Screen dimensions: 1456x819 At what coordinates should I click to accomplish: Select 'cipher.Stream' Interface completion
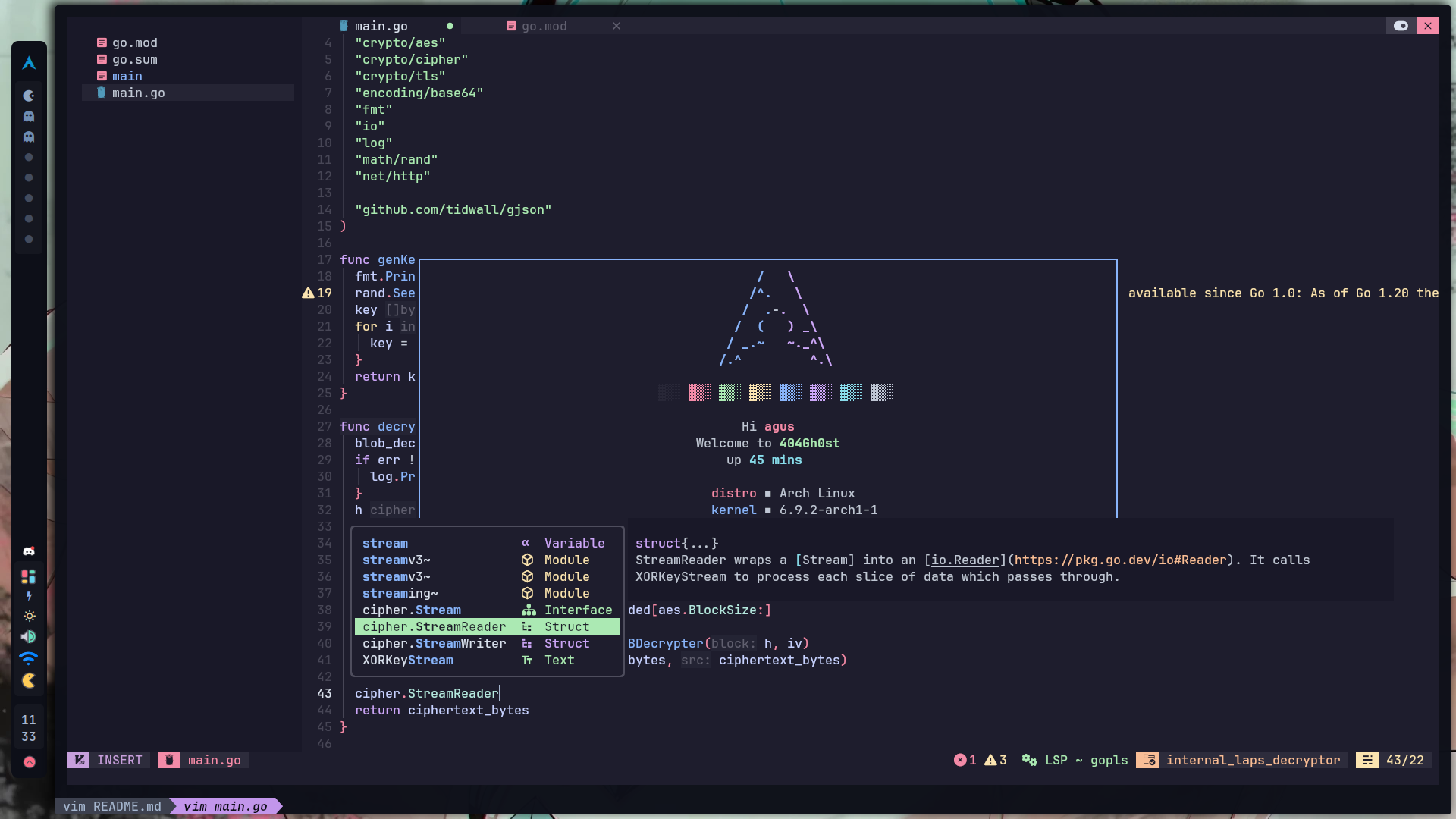point(488,610)
